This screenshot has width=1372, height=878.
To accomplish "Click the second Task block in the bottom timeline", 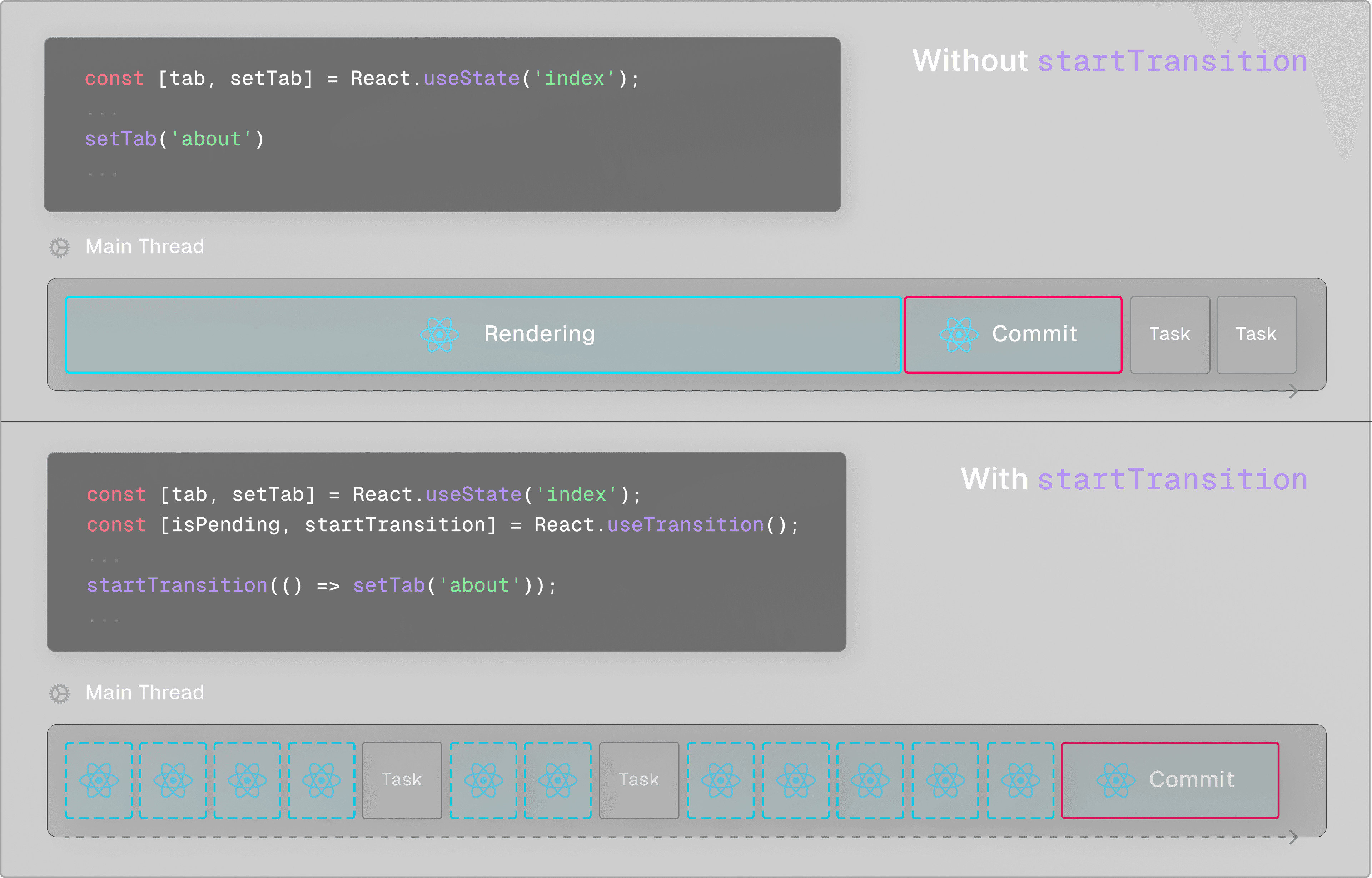I will coord(639,780).
